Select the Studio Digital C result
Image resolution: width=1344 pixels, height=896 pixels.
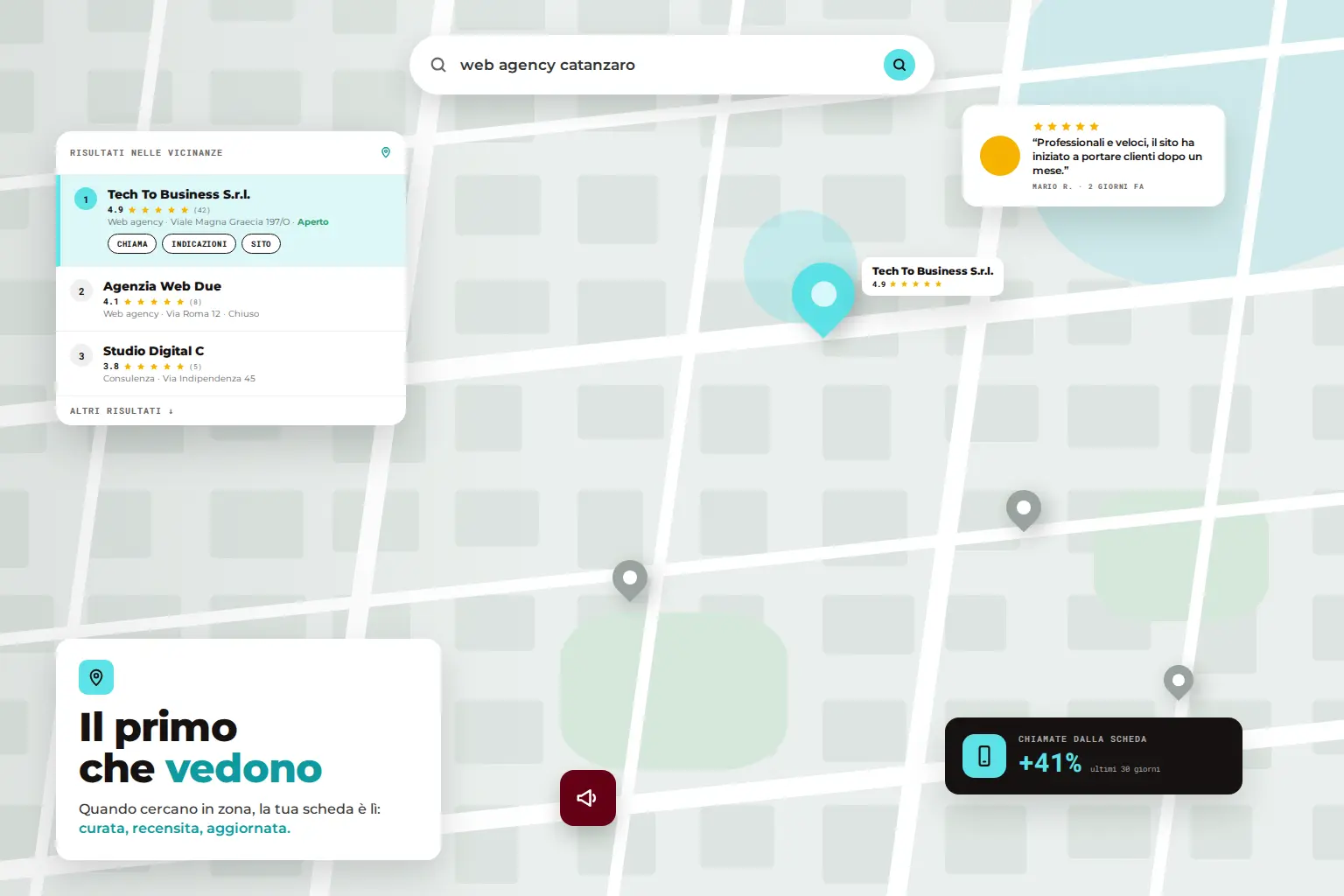coord(231,364)
